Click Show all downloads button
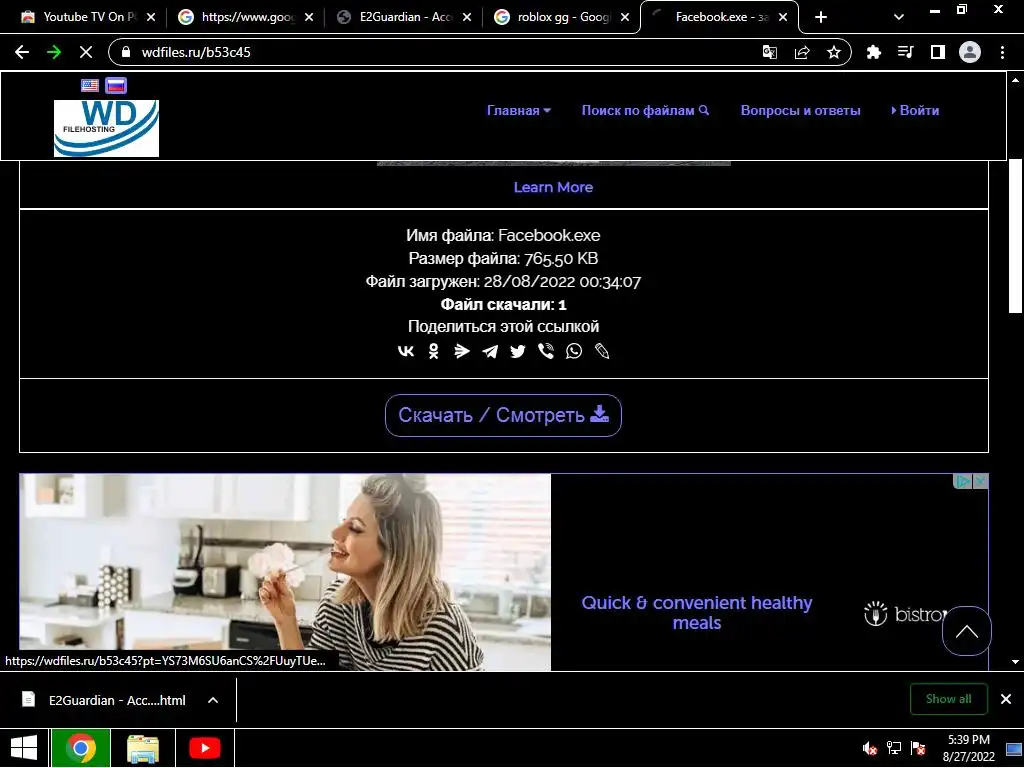The height and width of the screenshot is (768, 1024). coord(948,699)
